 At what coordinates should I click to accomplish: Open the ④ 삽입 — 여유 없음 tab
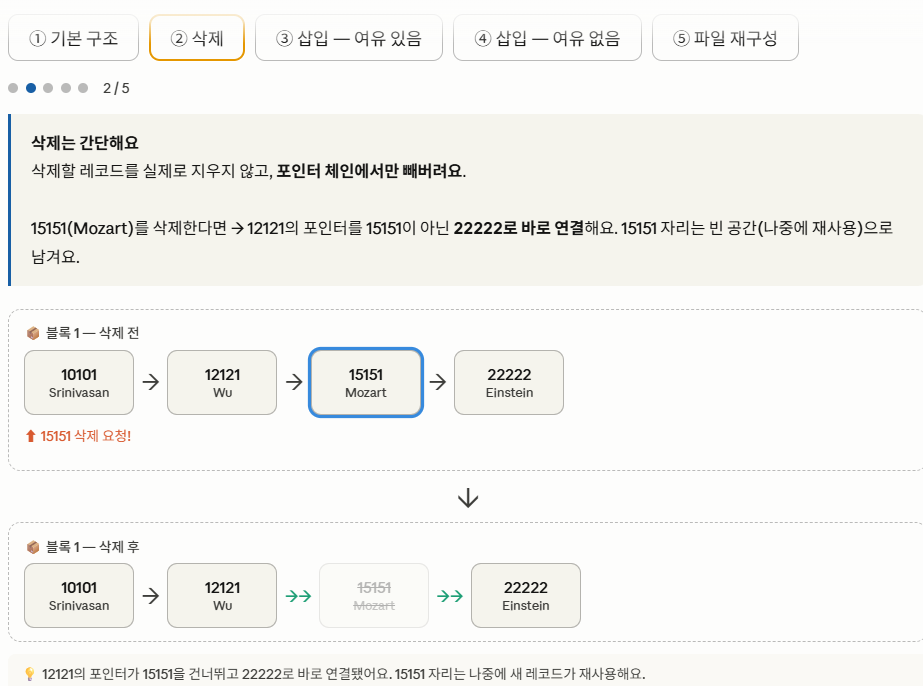547,38
